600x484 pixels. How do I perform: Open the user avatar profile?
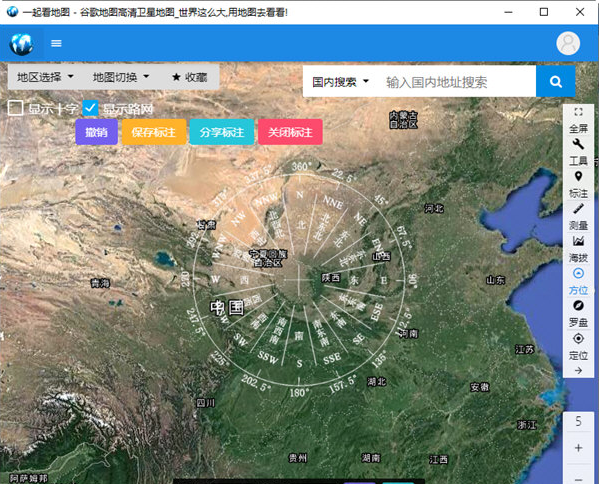point(568,43)
